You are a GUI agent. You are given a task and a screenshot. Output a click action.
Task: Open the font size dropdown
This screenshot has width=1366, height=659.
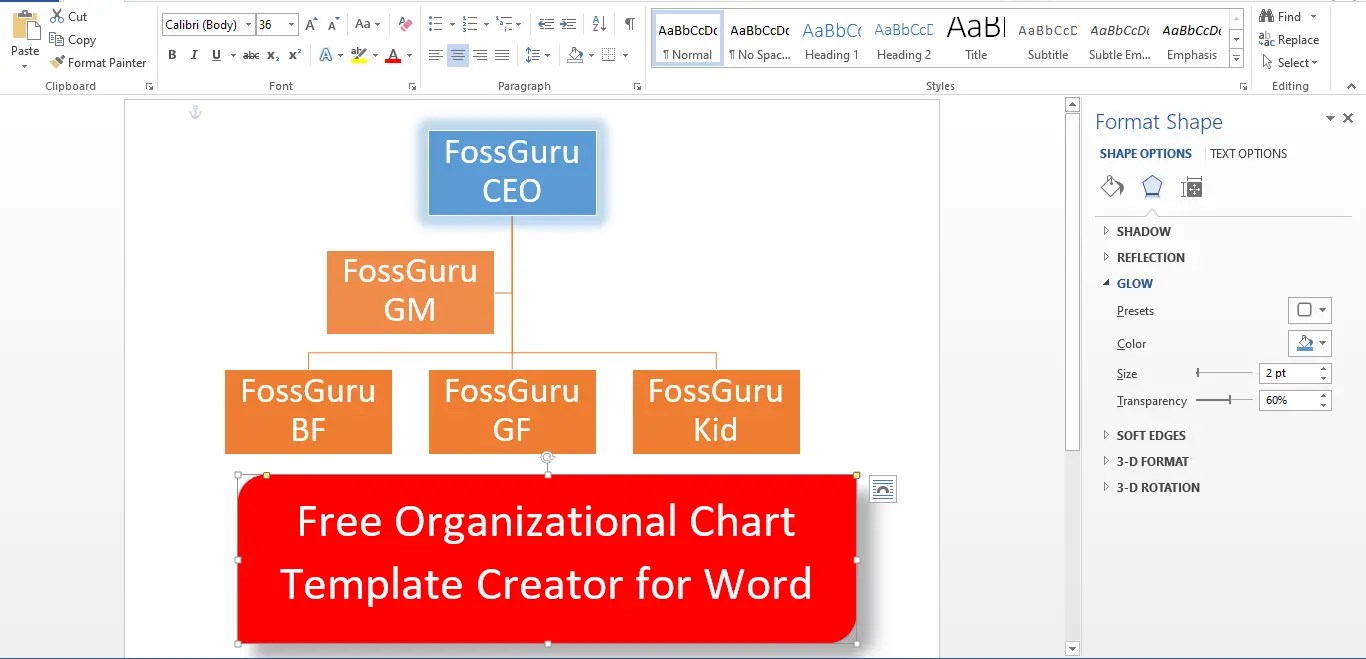point(293,24)
